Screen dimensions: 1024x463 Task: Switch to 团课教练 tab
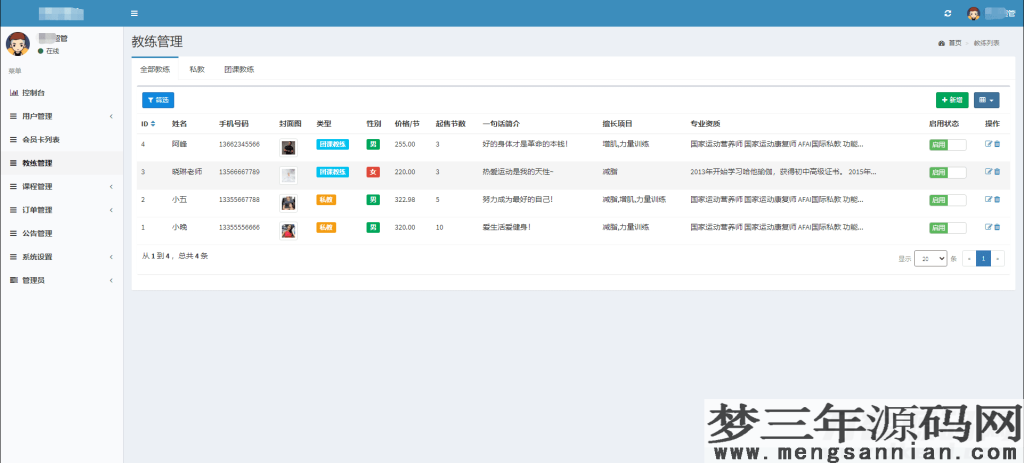click(239, 69)
